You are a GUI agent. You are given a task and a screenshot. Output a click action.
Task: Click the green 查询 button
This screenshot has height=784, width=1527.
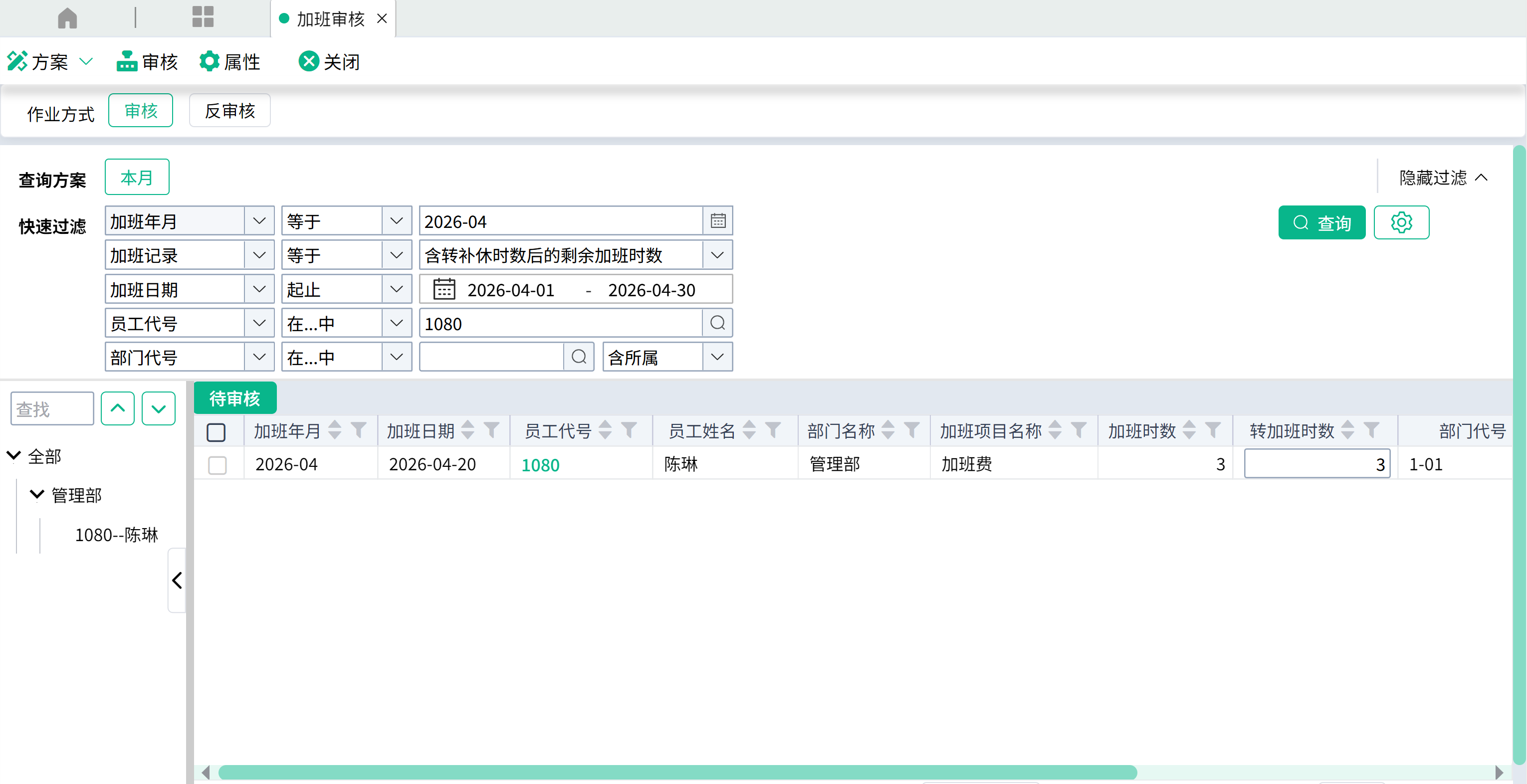(1322, 223)
